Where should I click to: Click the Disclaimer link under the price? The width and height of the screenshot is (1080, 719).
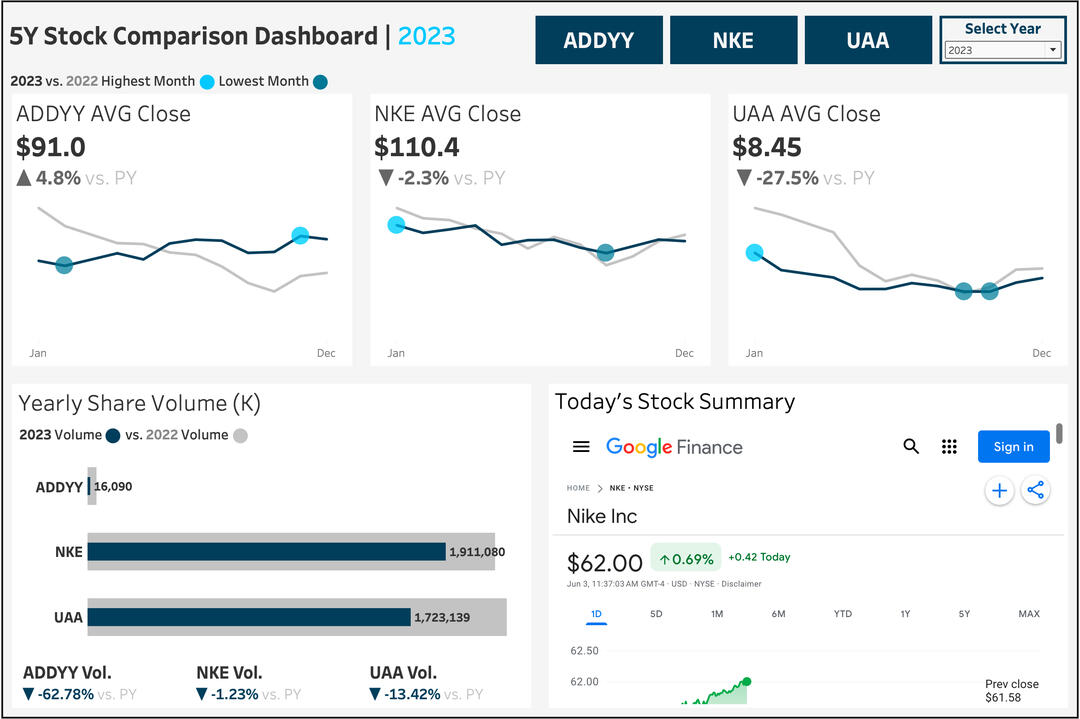(x=741, y=584)
